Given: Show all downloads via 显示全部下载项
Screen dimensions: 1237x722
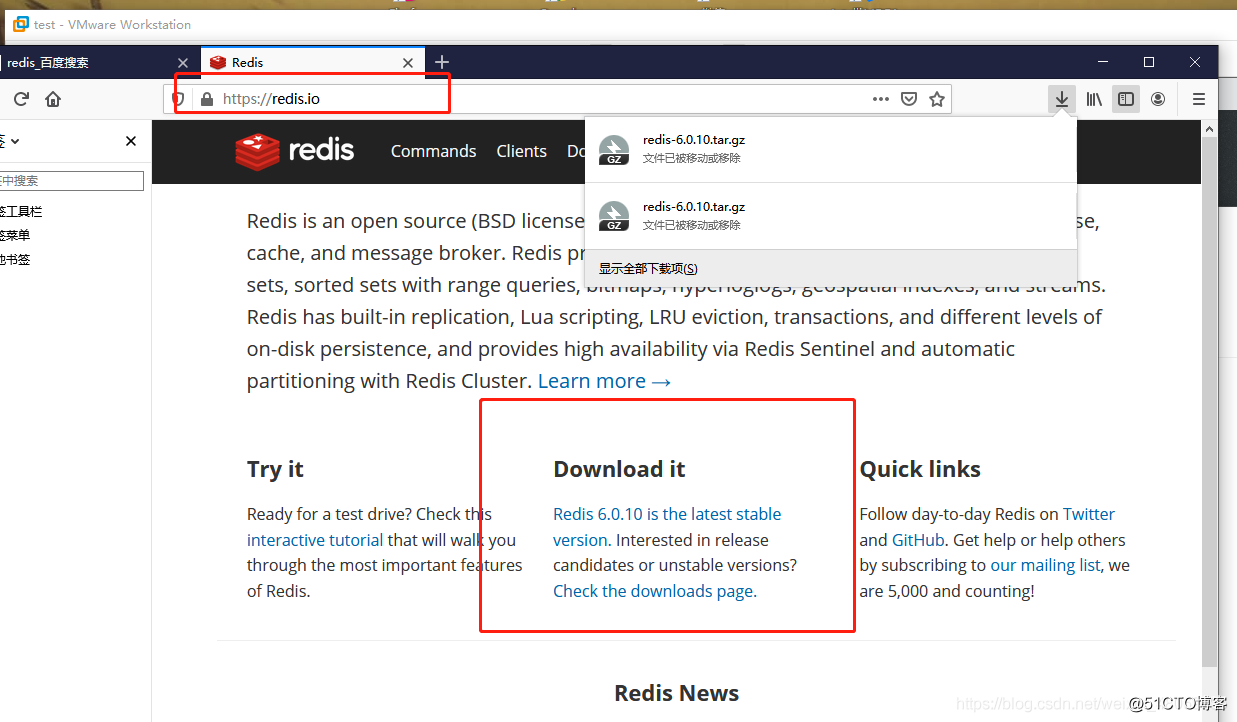Looking at the screenshot, I should (x=831, y=268).
